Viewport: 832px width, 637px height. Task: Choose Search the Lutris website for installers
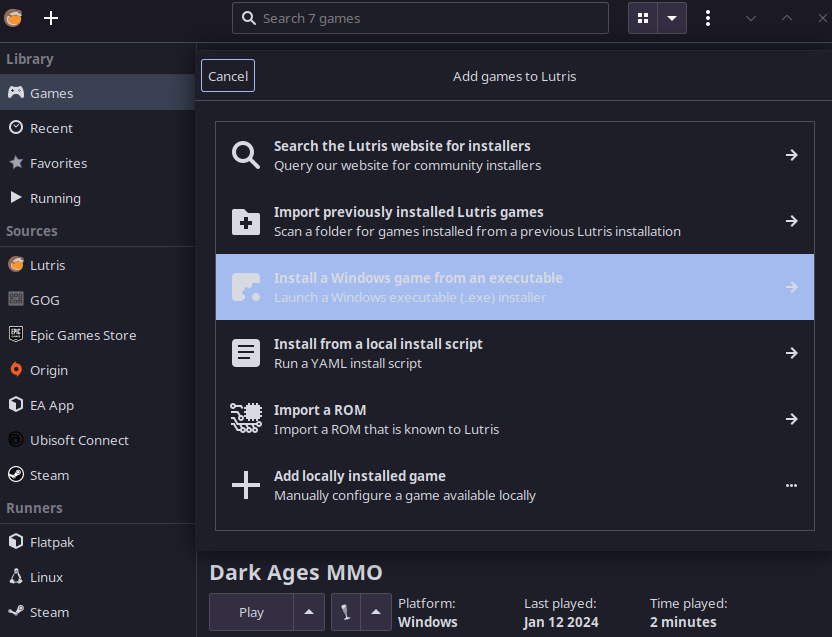pyautogui.click(x=515, y=155)
